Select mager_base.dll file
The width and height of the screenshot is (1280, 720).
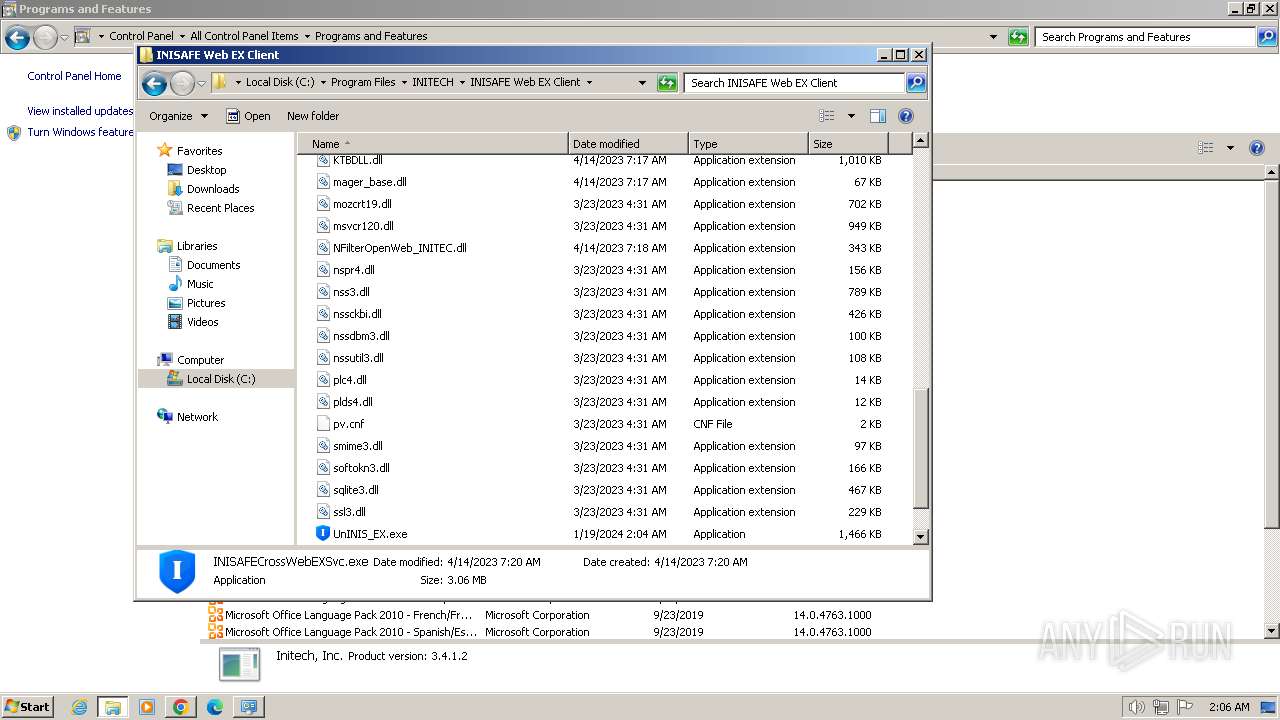pos(370,182)
